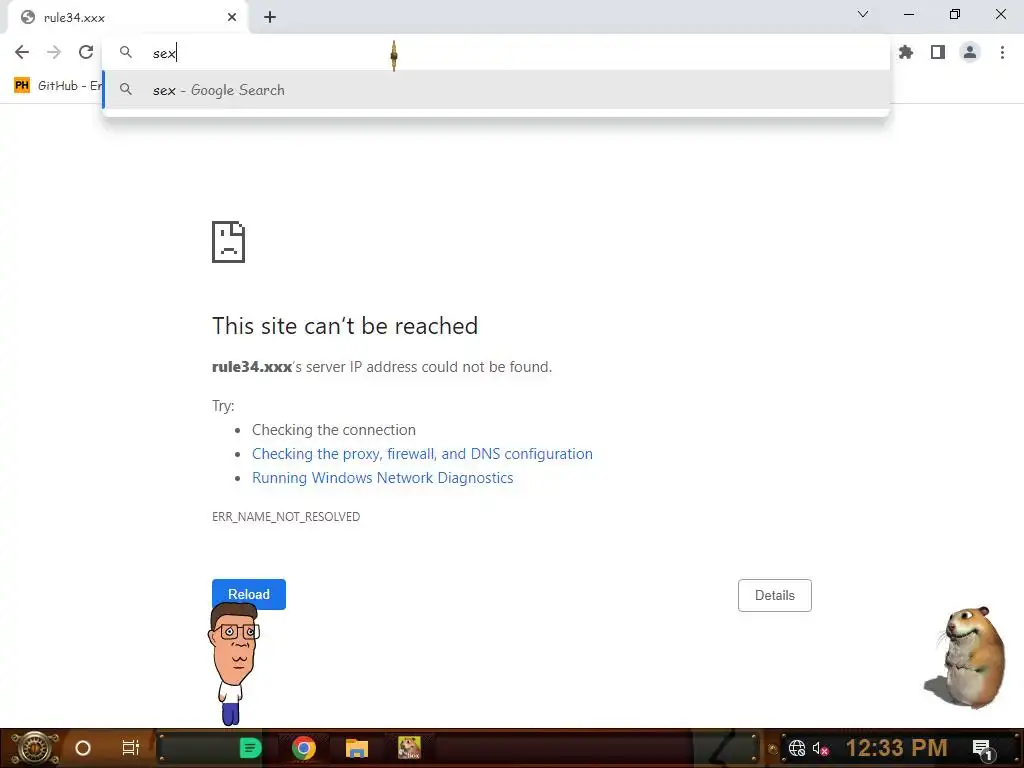Click the ERR_NAME_NOT_RESOLVED text
Screen dimensions: 1024x768
click(x=286, y=517)
